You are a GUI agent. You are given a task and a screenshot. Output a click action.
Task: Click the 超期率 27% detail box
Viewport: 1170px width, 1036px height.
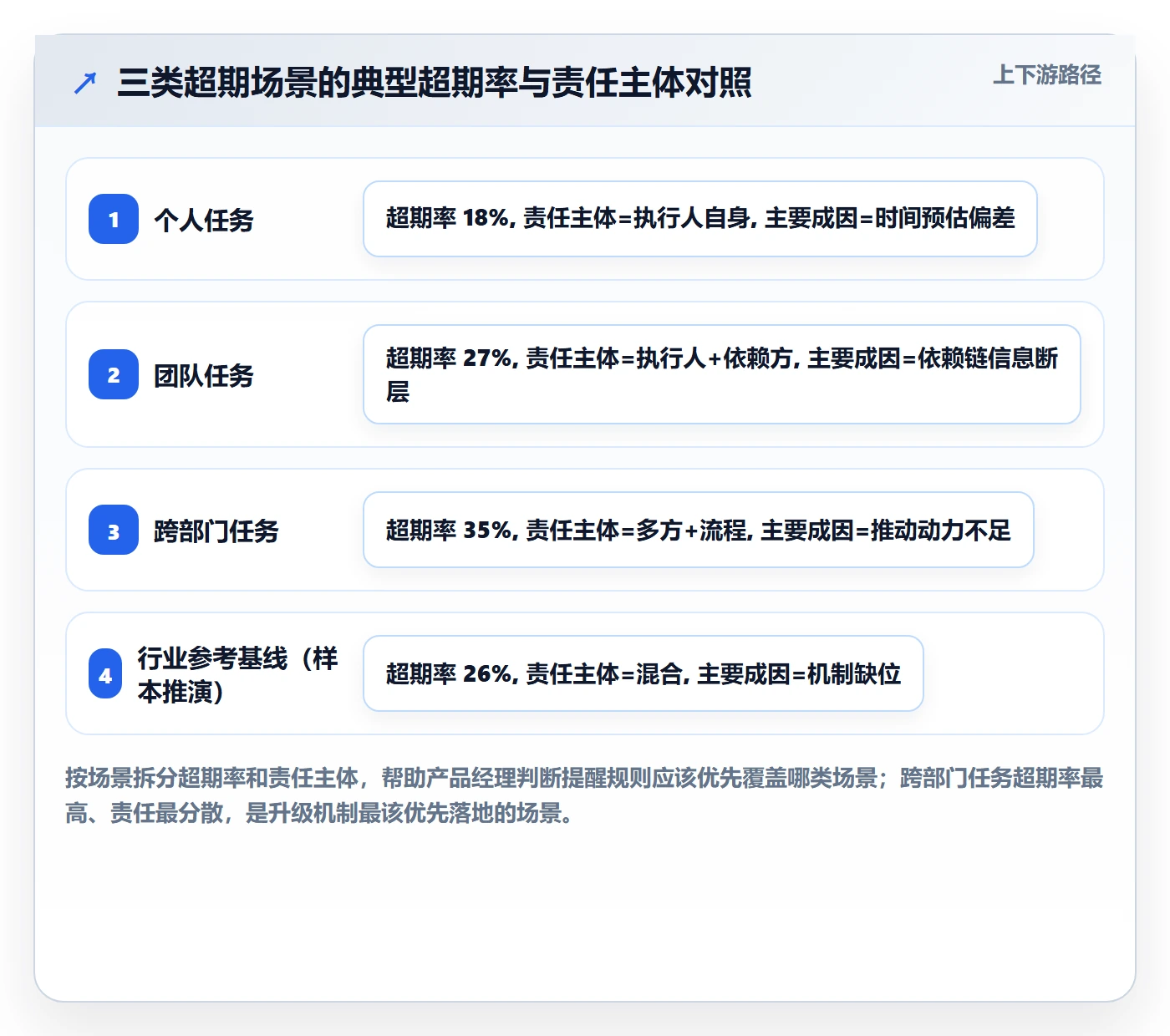722,374
